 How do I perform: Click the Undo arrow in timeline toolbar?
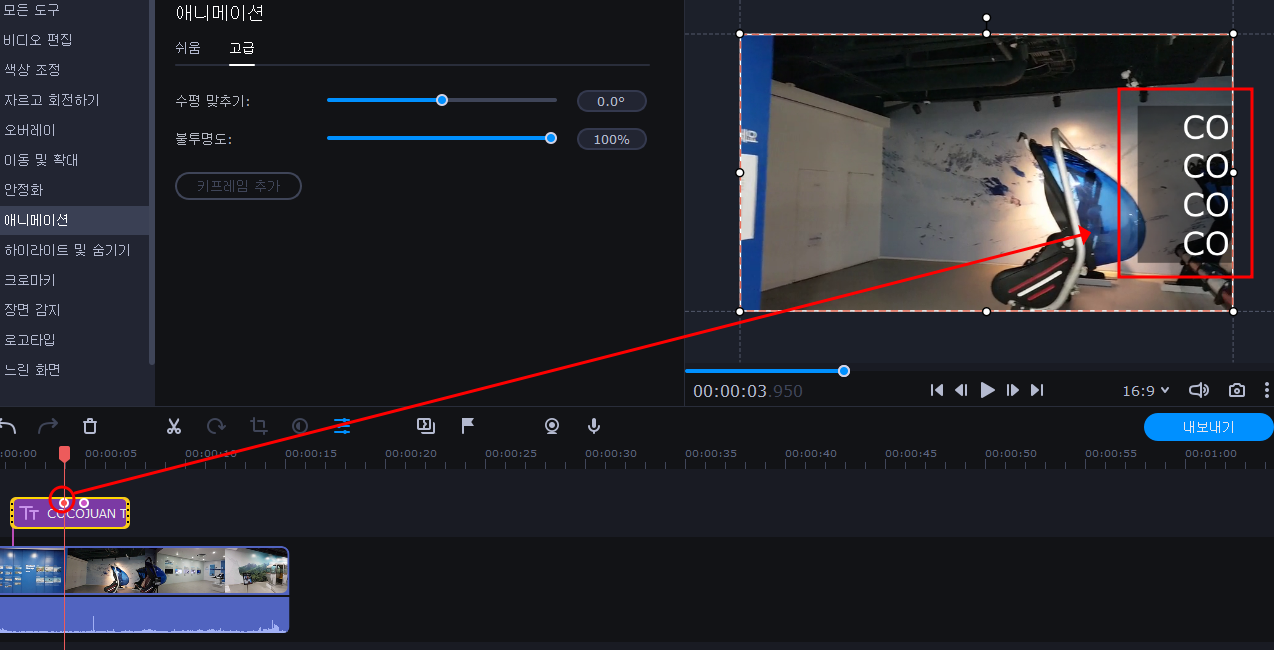7,426
